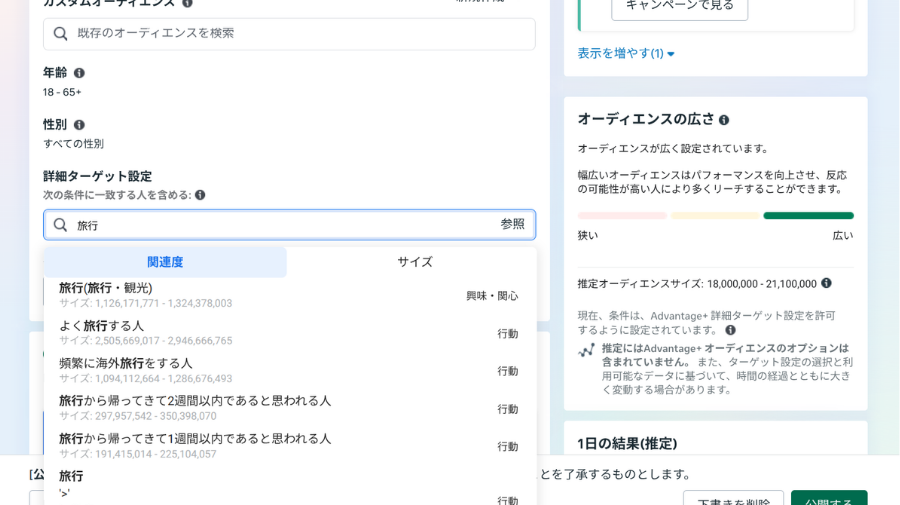The image size is (900, 505).
Task: Click the 広い gauge label
Action: (843, 236)
